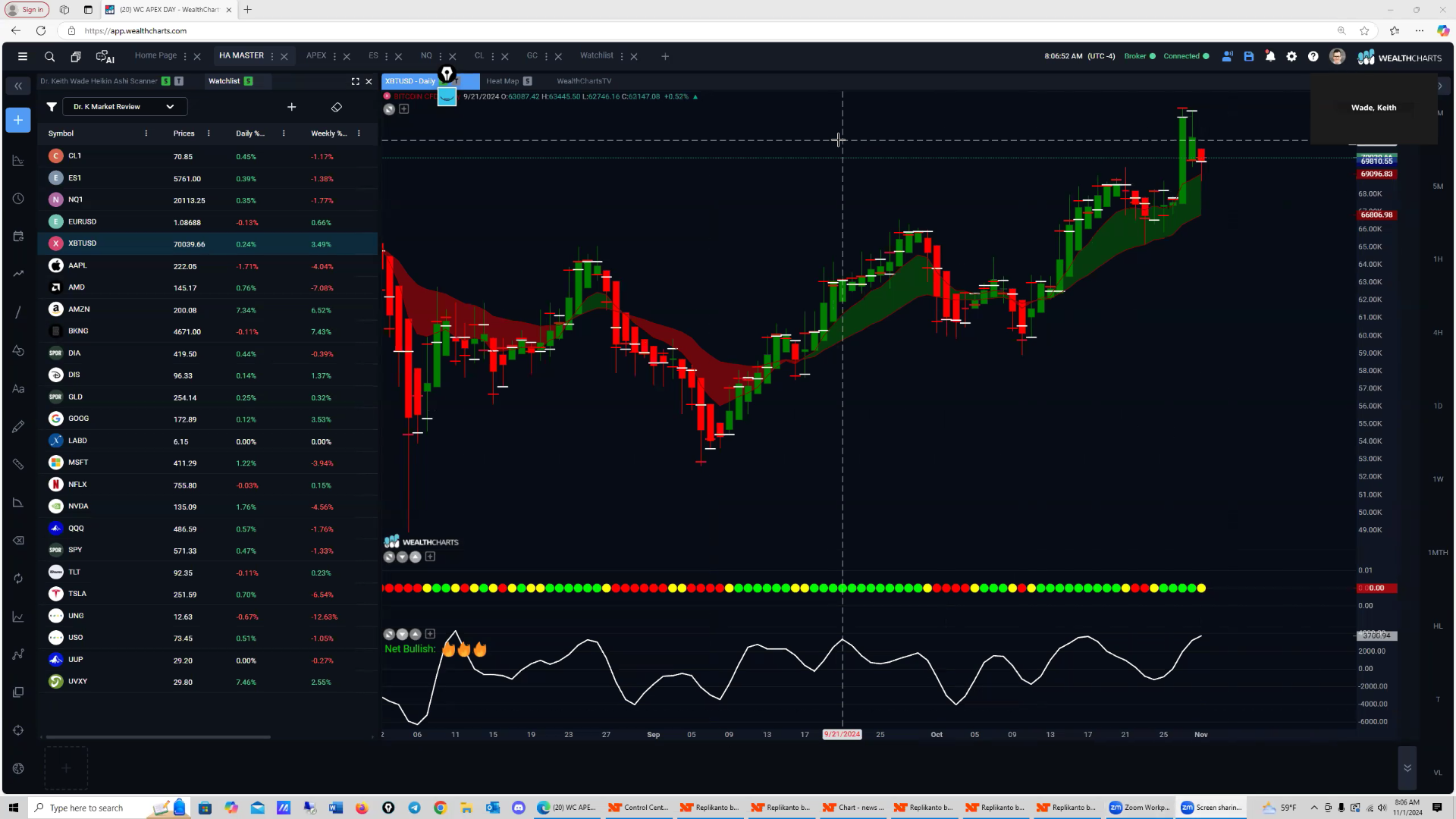Image resolution: width=1456 pixels, height=819 pixels.
Task: Select the crosshair target tool in sidebar
Action: [x=18, y=730]
